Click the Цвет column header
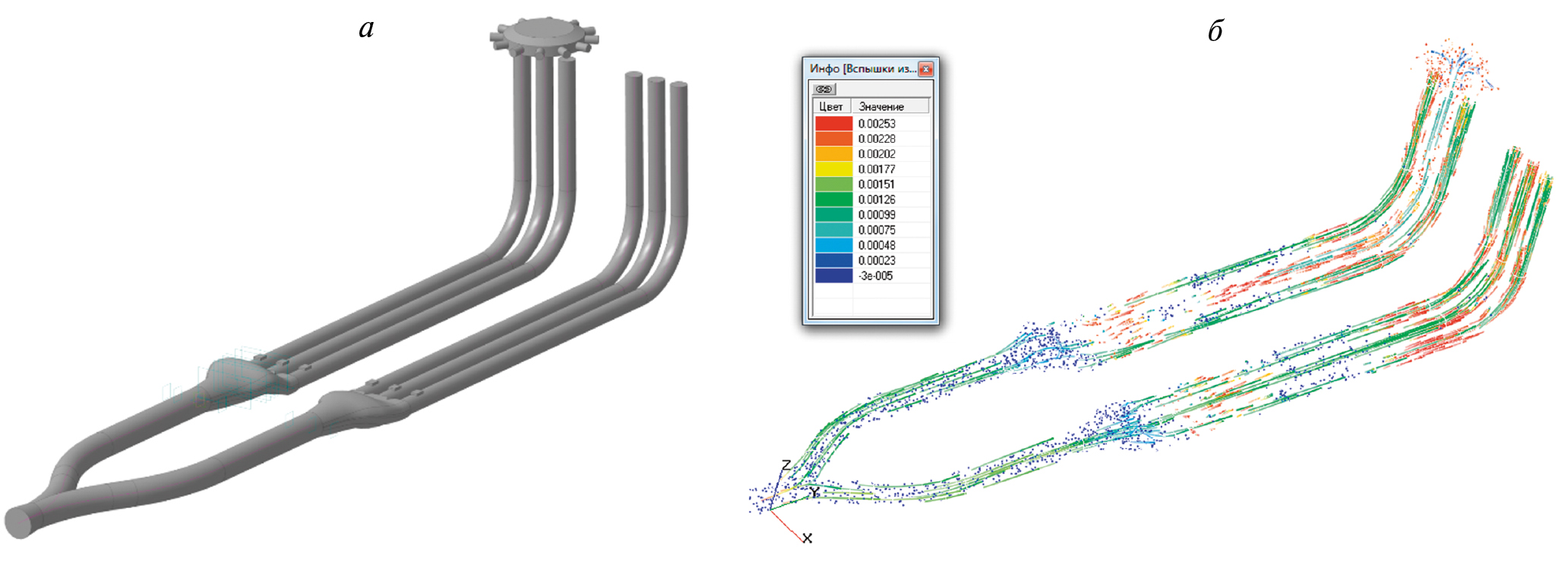Screen dimensions: 1568x571 [x=831, y=107]
